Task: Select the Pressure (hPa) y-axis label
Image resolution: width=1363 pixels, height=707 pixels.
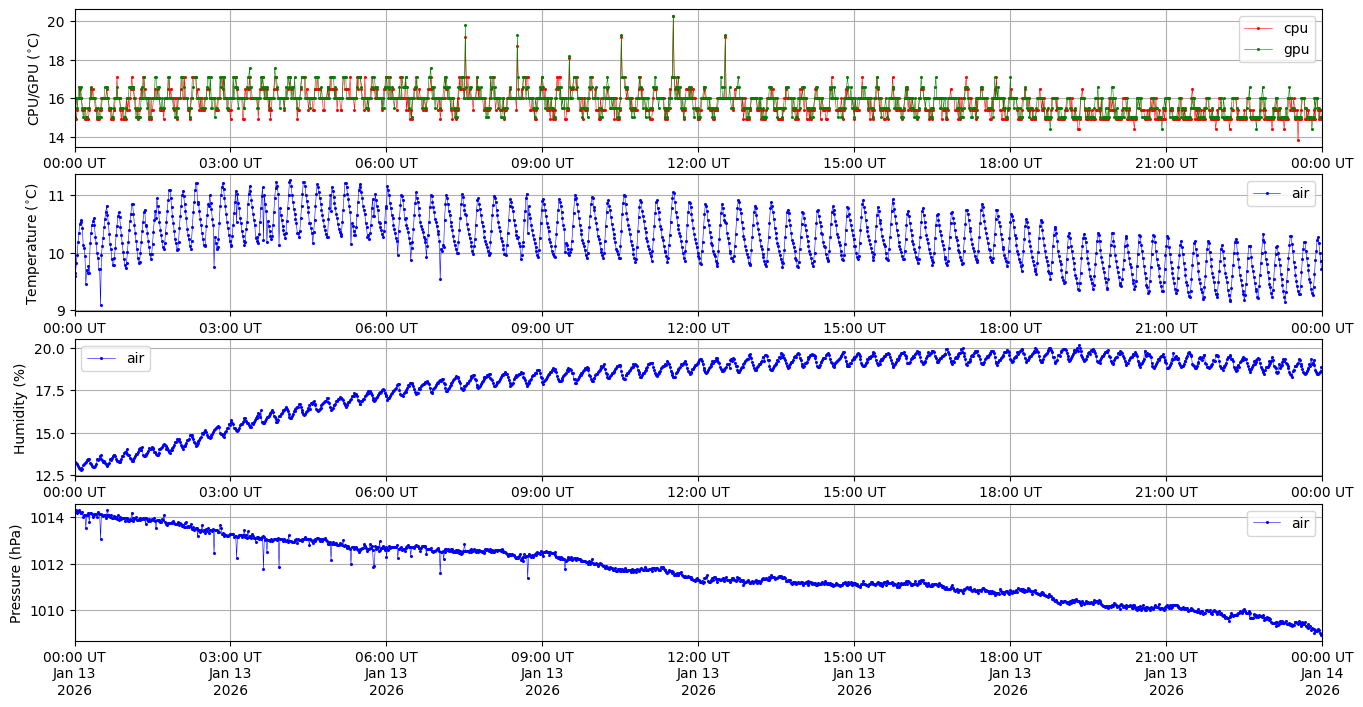Action: pyautogui.click(x=15, y=573)
